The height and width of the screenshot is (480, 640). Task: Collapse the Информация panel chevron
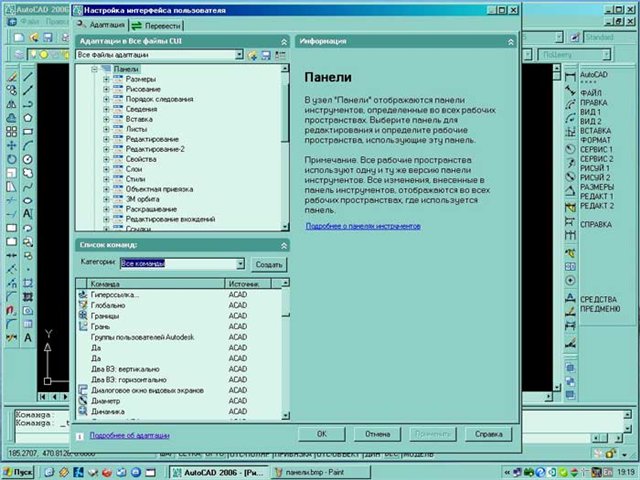point(511,41)
